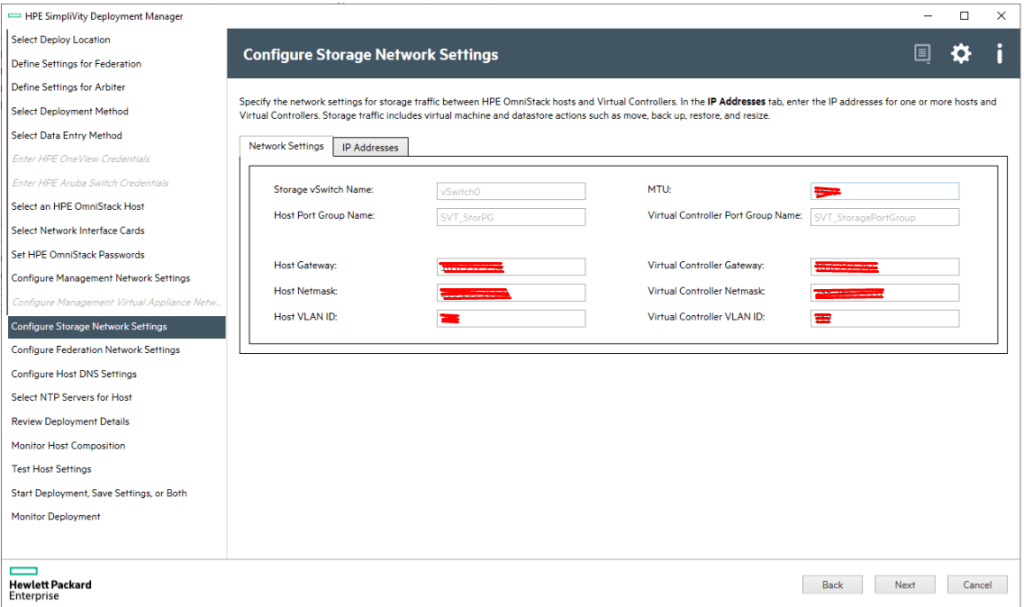Select the Network Settings tab
The width and height of the screenshot is (1024, 607).
(286, 146)
